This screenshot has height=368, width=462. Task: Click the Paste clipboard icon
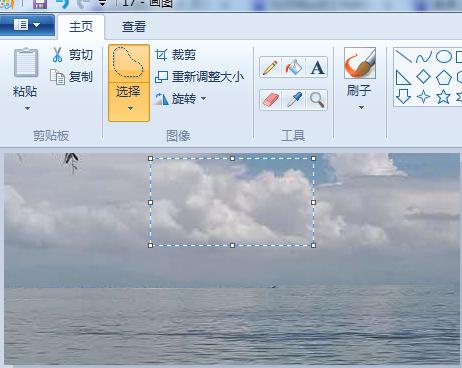(26, 63)
